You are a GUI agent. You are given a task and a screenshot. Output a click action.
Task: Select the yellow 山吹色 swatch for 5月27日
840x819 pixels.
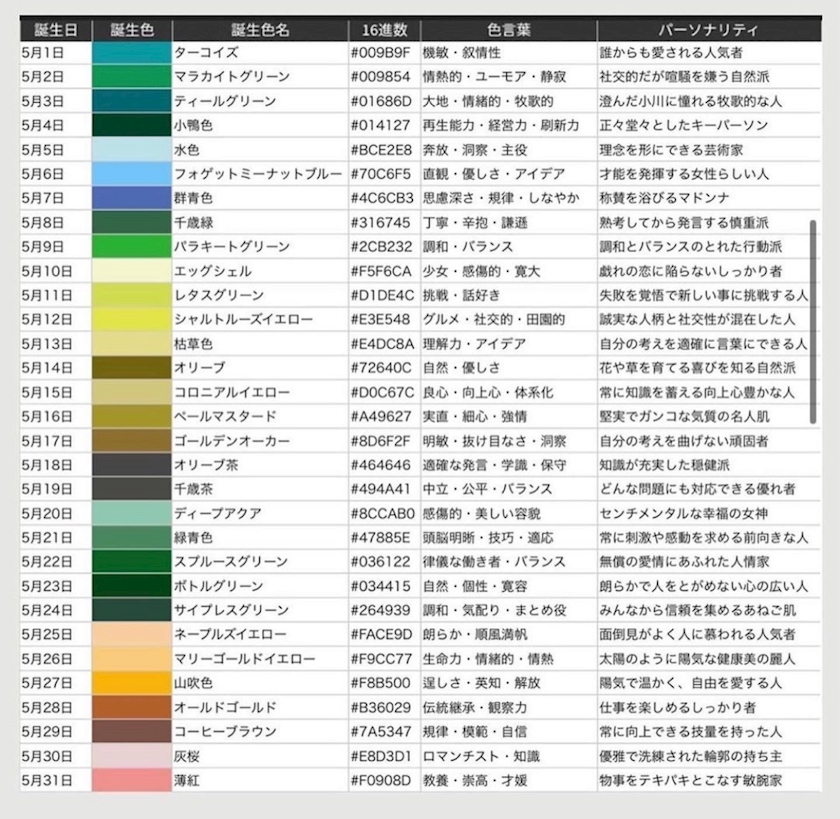click(x=132, y=683)
